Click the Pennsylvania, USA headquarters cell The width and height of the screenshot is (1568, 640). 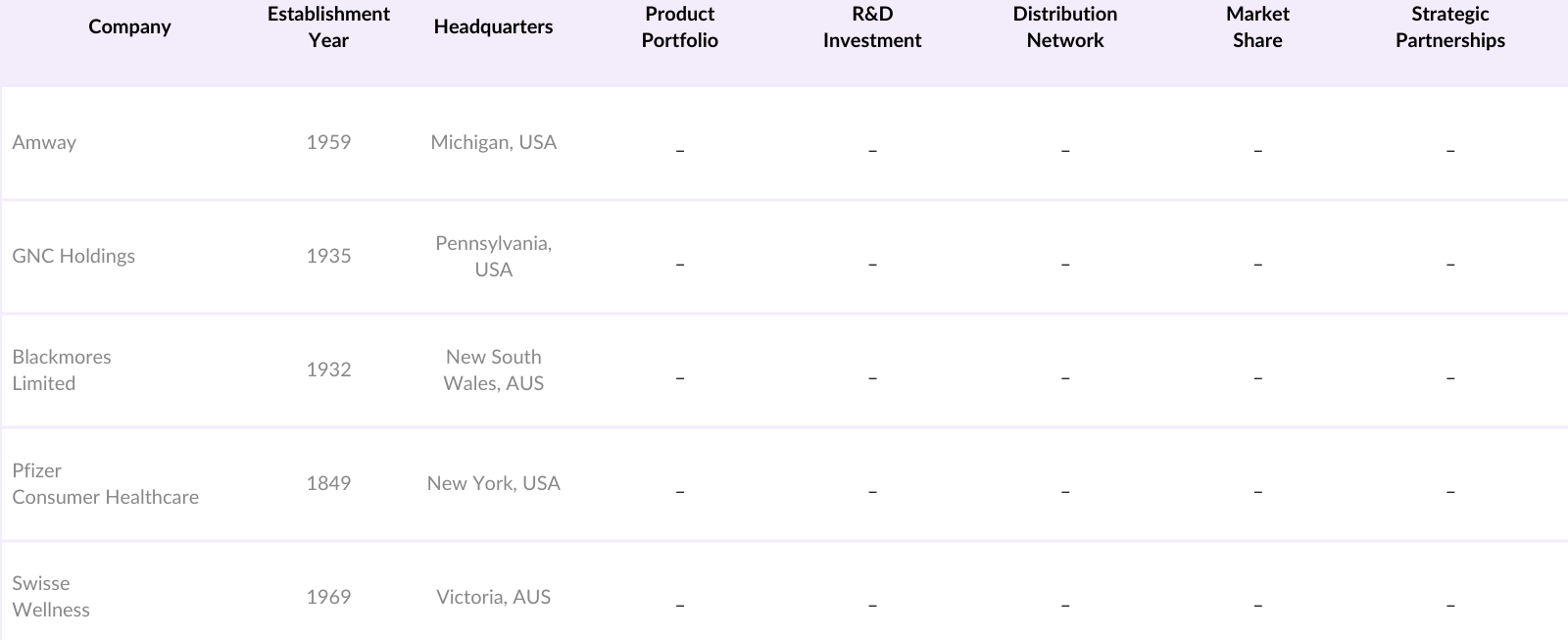point(493,256)
